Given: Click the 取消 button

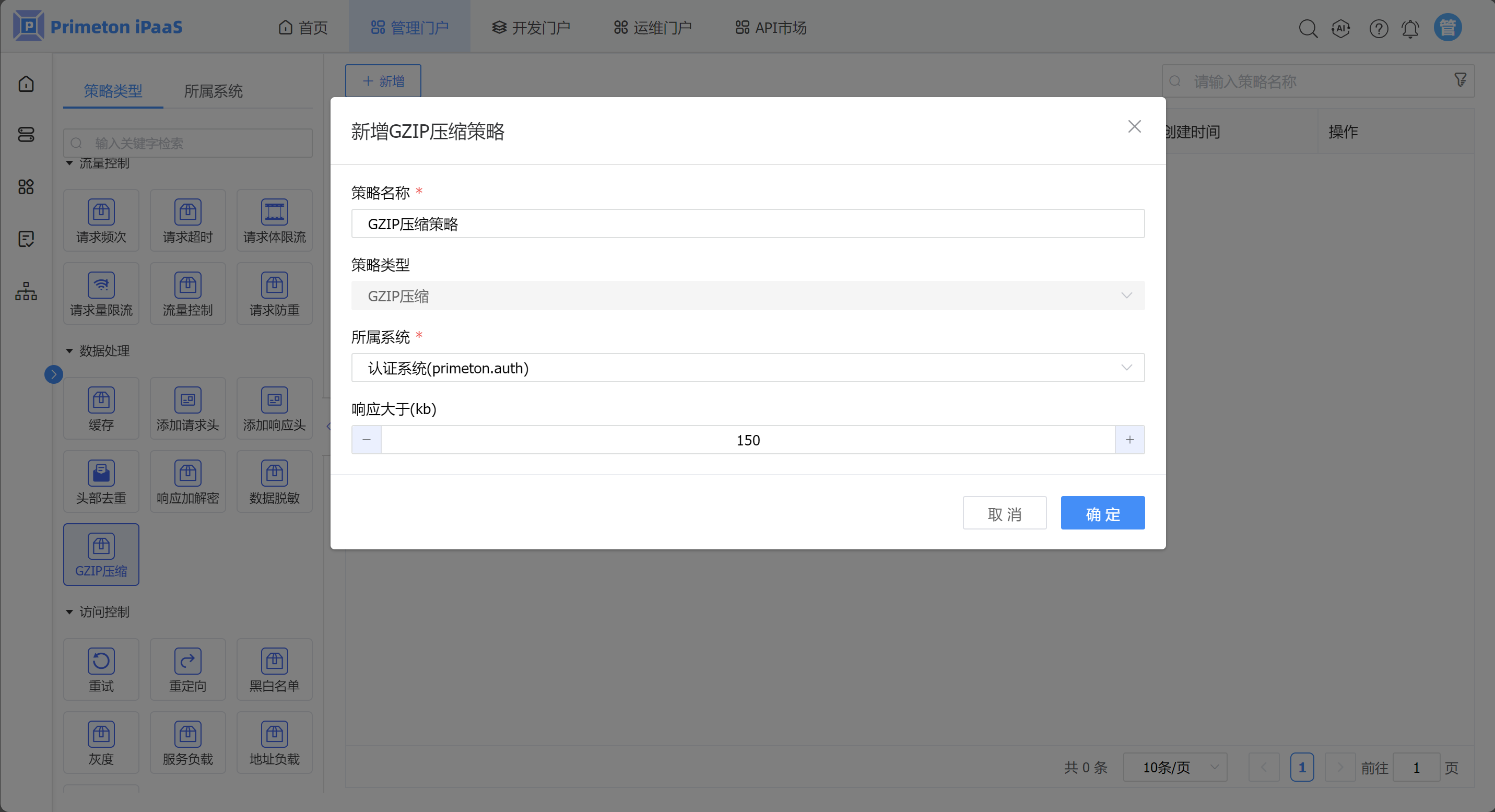Looking at the screenshot, I should [x=1004, y=513].
